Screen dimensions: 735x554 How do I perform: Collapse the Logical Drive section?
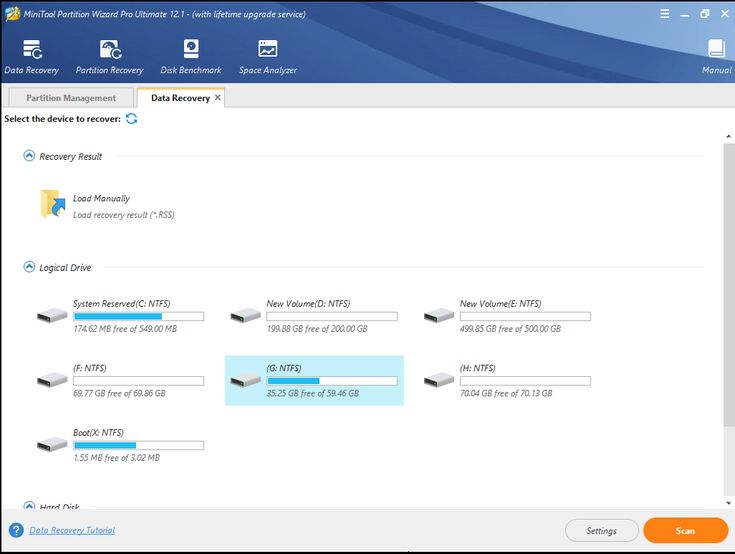tap(29, 267)
